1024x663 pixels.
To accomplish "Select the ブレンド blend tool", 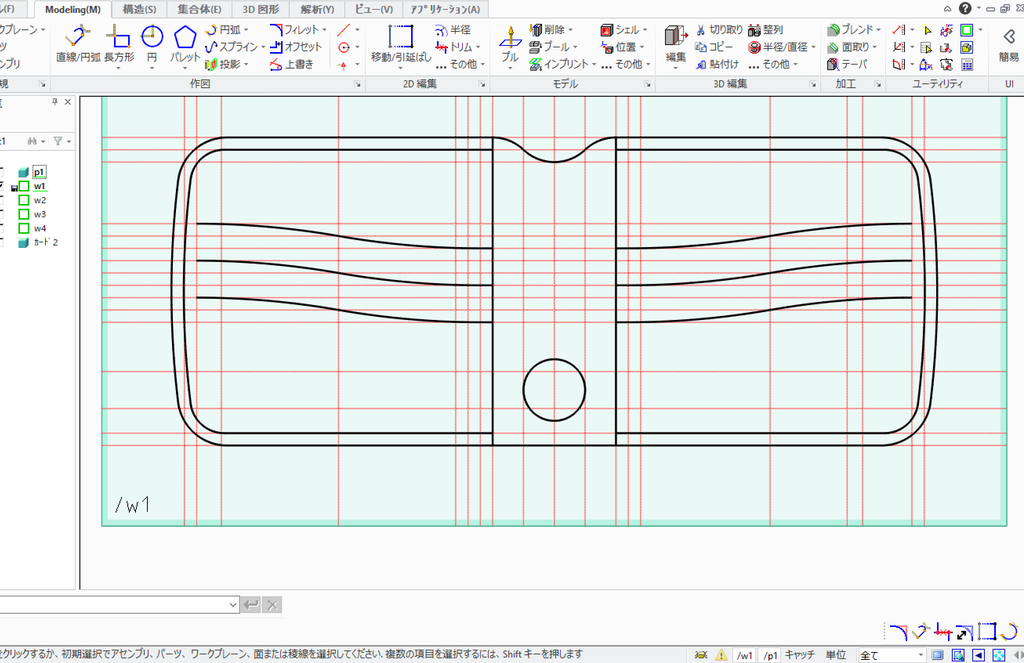I will tap(850, 29).
